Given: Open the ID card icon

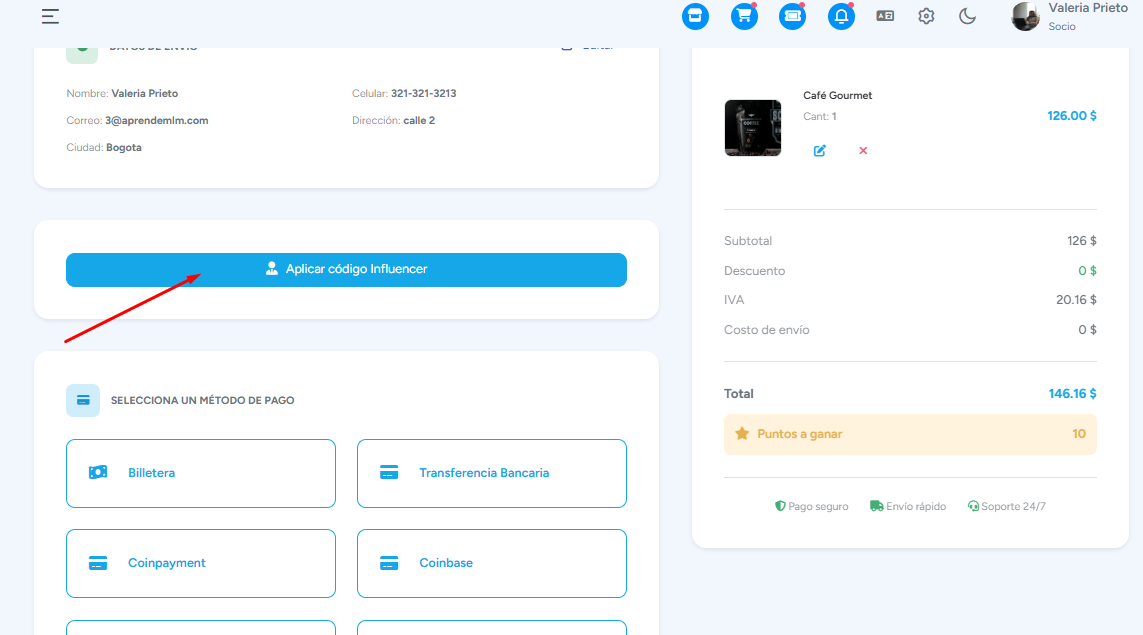Looking at the screenshot, I should click(x=885, y=16).
